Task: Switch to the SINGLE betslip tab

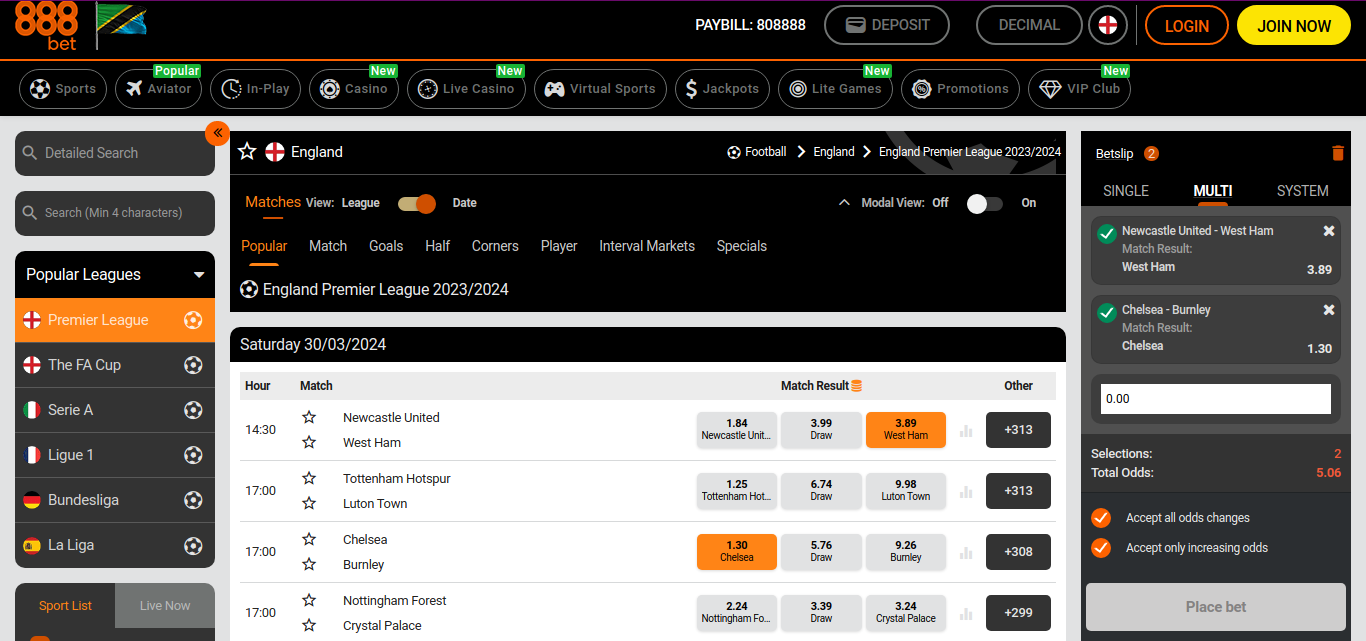Action: point(1126,191)
